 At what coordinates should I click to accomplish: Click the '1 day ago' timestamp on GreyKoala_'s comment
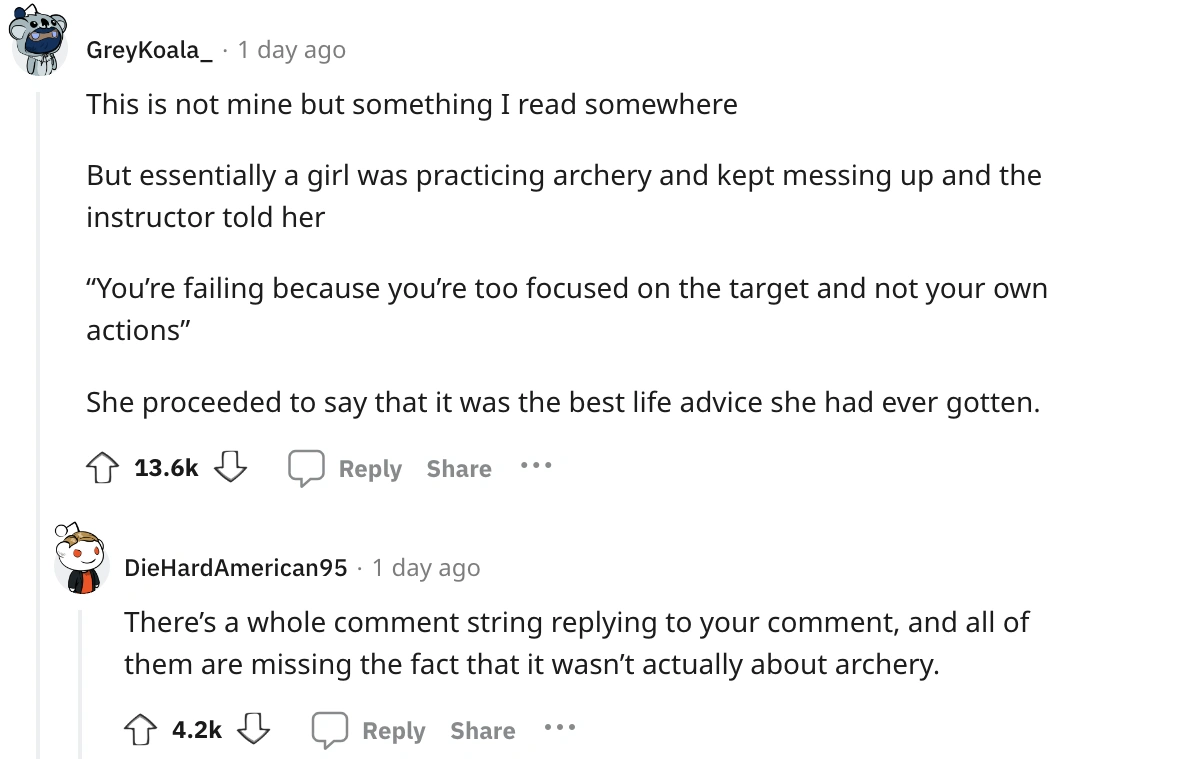(291, 49)
